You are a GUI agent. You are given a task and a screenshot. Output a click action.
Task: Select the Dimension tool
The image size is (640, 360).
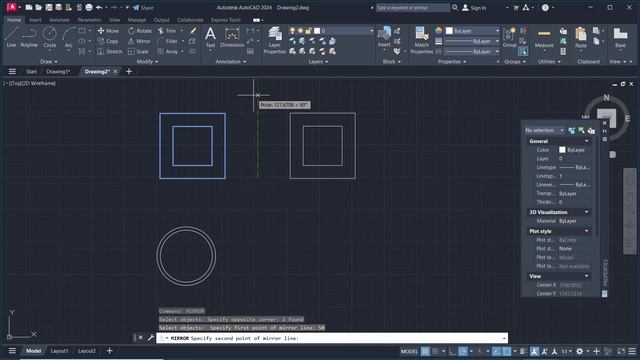click(232, 37)
